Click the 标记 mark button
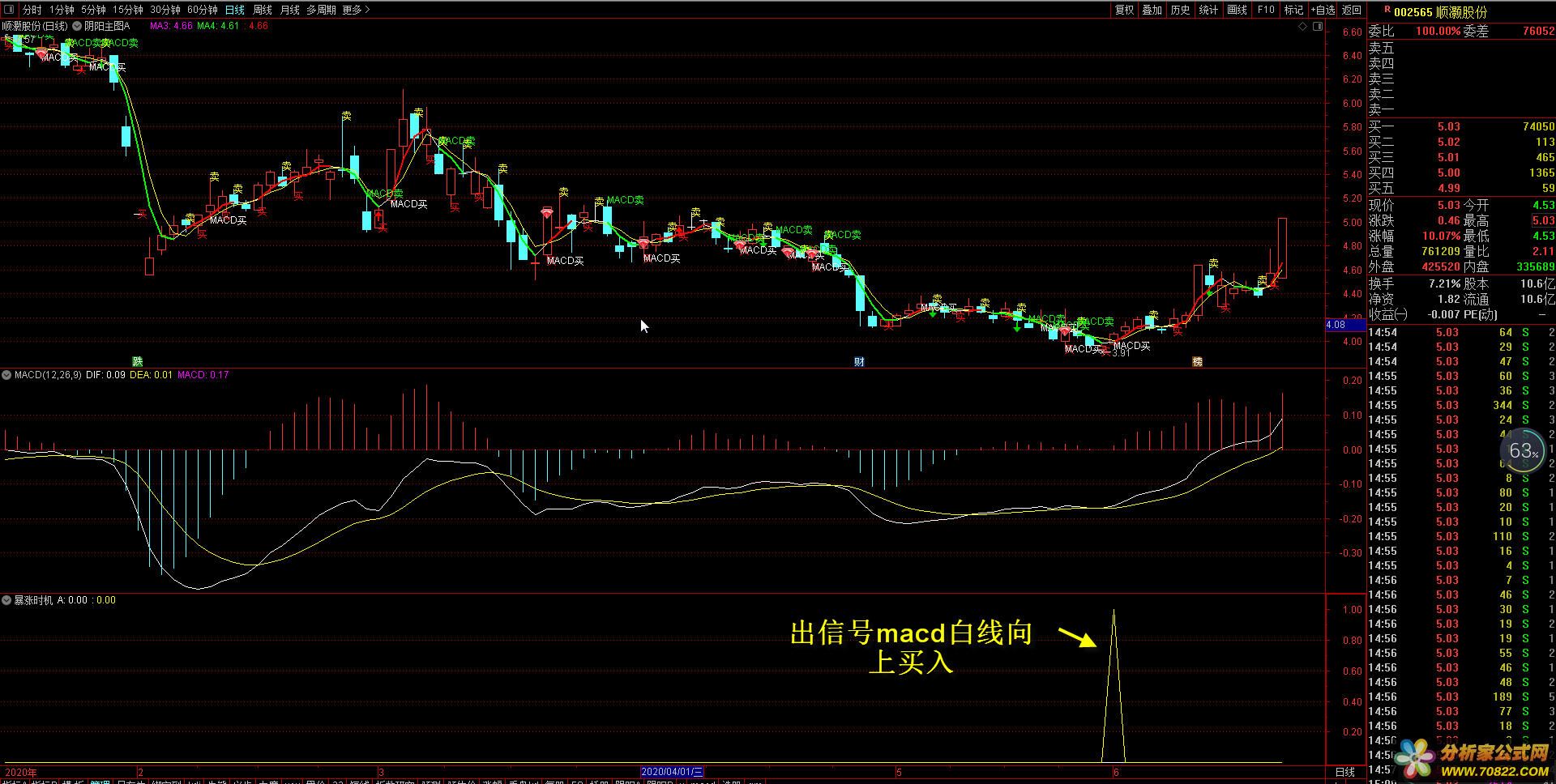1556x784 pixels. point(1293,10)
